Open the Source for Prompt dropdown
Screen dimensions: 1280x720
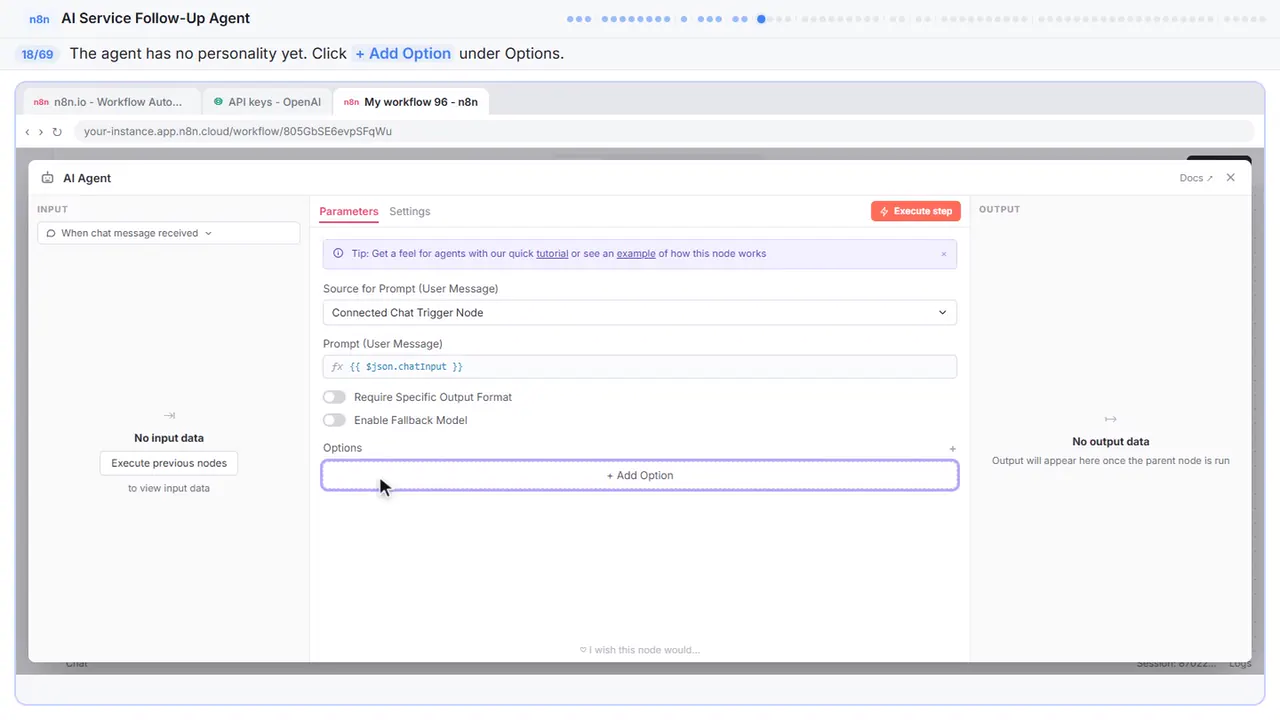click(640, 313)
